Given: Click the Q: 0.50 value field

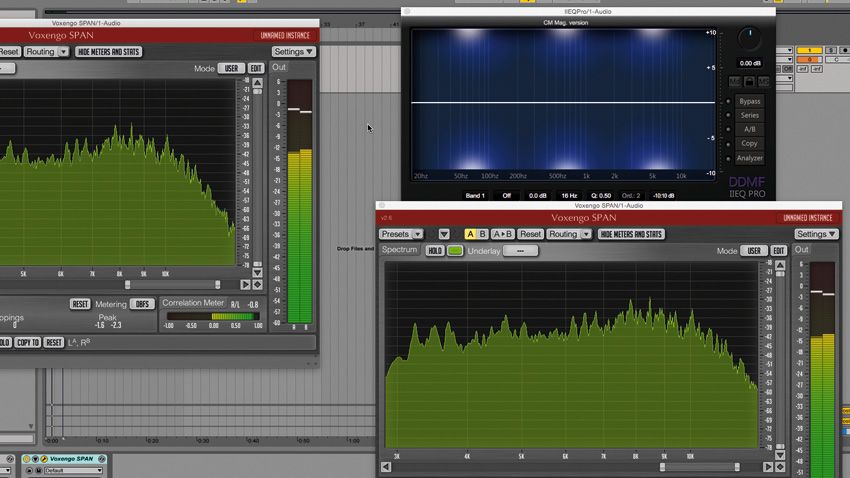Looking at the screenshot, I should point(601,196).
